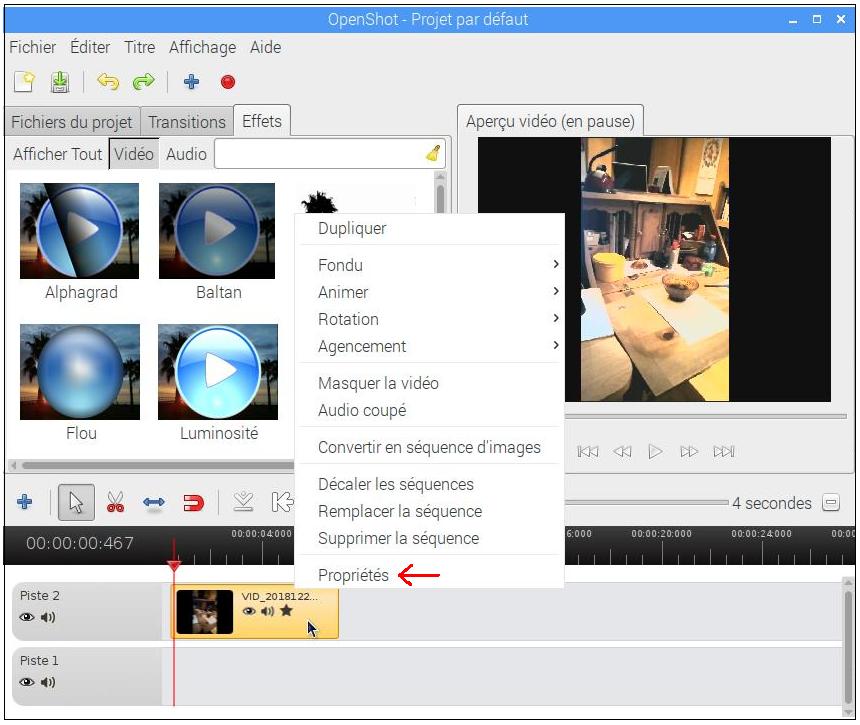Expand the Agencement submenu
The width and height of the screenshot is (860, 725).
coord(431,346)
